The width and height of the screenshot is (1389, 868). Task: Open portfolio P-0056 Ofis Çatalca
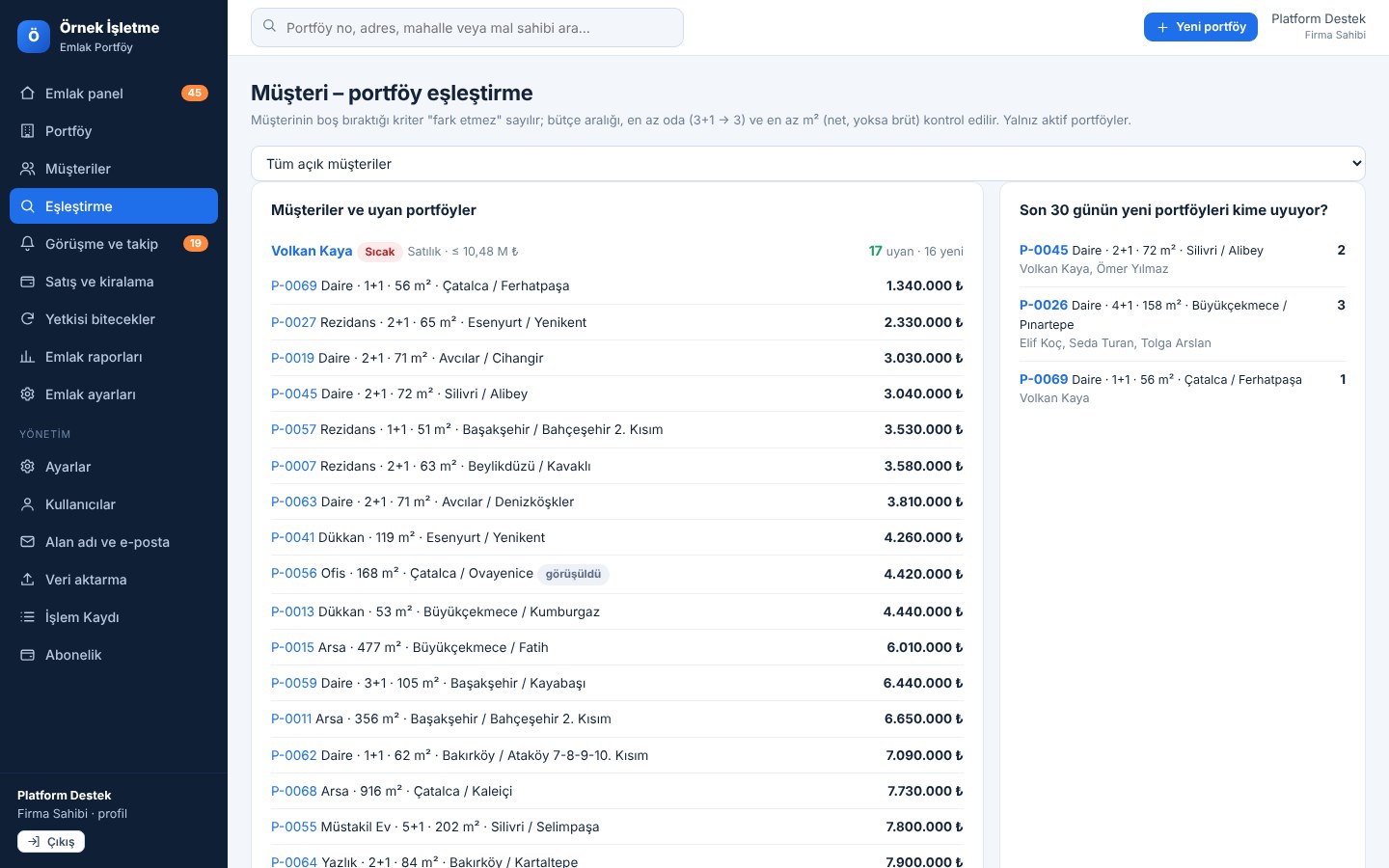(294, 573)
